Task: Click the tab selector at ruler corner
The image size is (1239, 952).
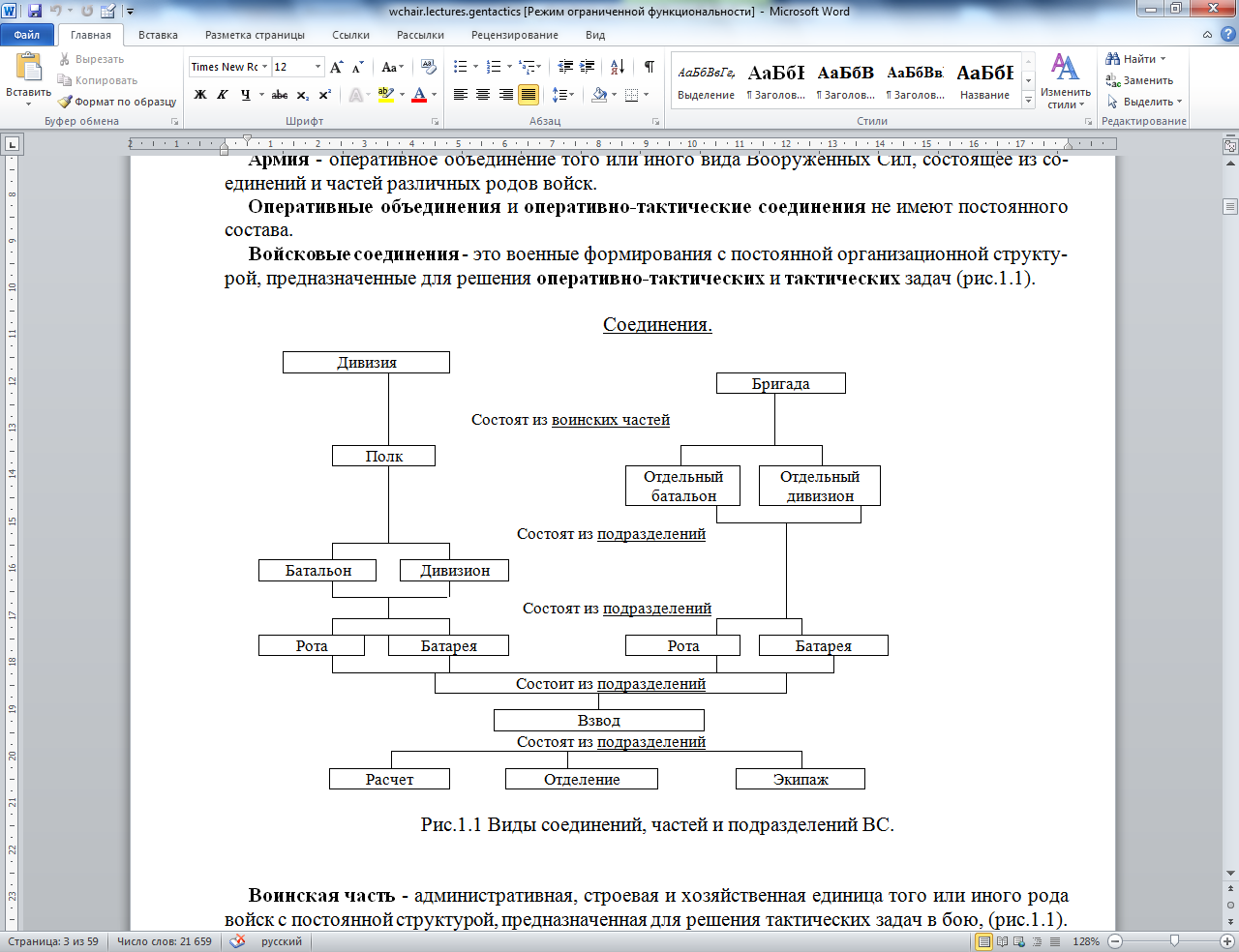Action: click(x=13, y=144)
